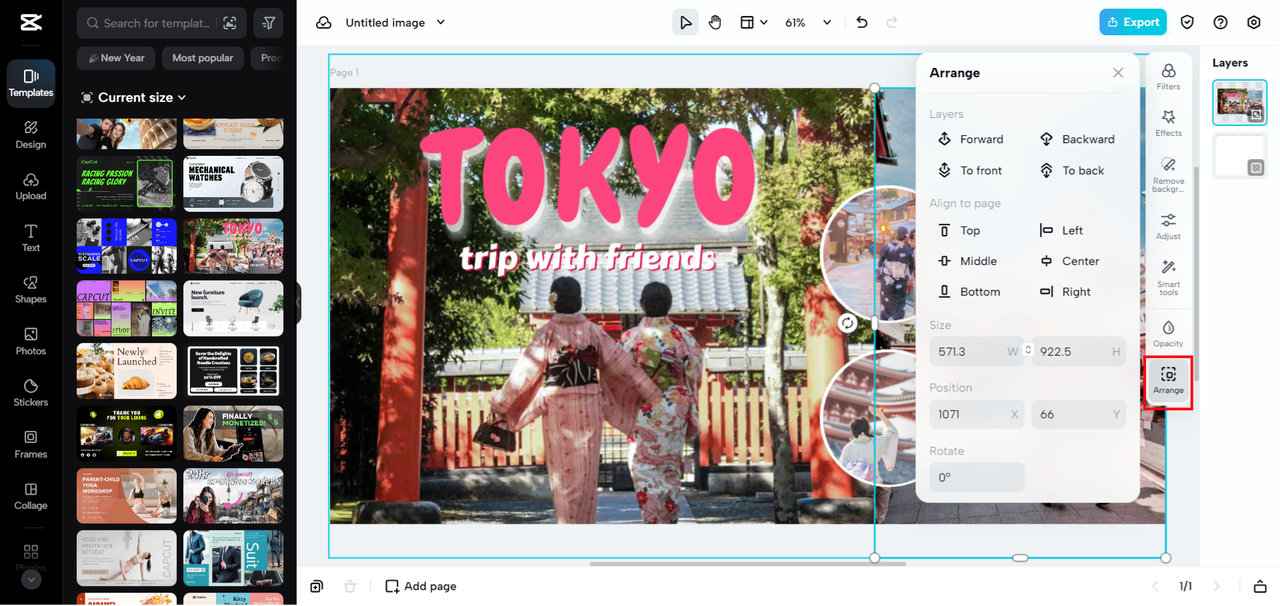Click the template search field
This screenshot has height=606, width=1280.
pos(148,23)
